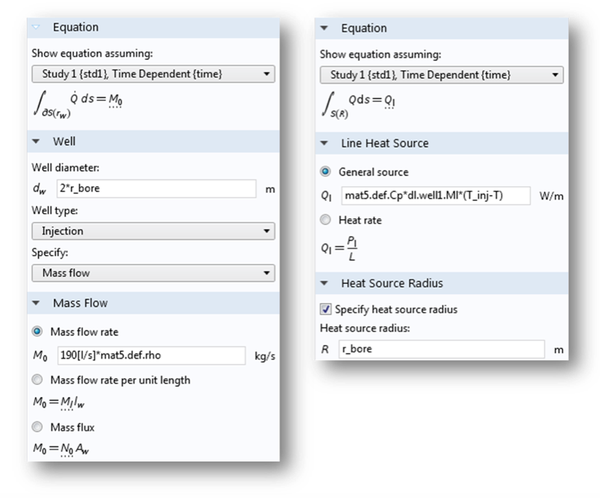Collapse the Heat Source Radius section

click(325, 283)
